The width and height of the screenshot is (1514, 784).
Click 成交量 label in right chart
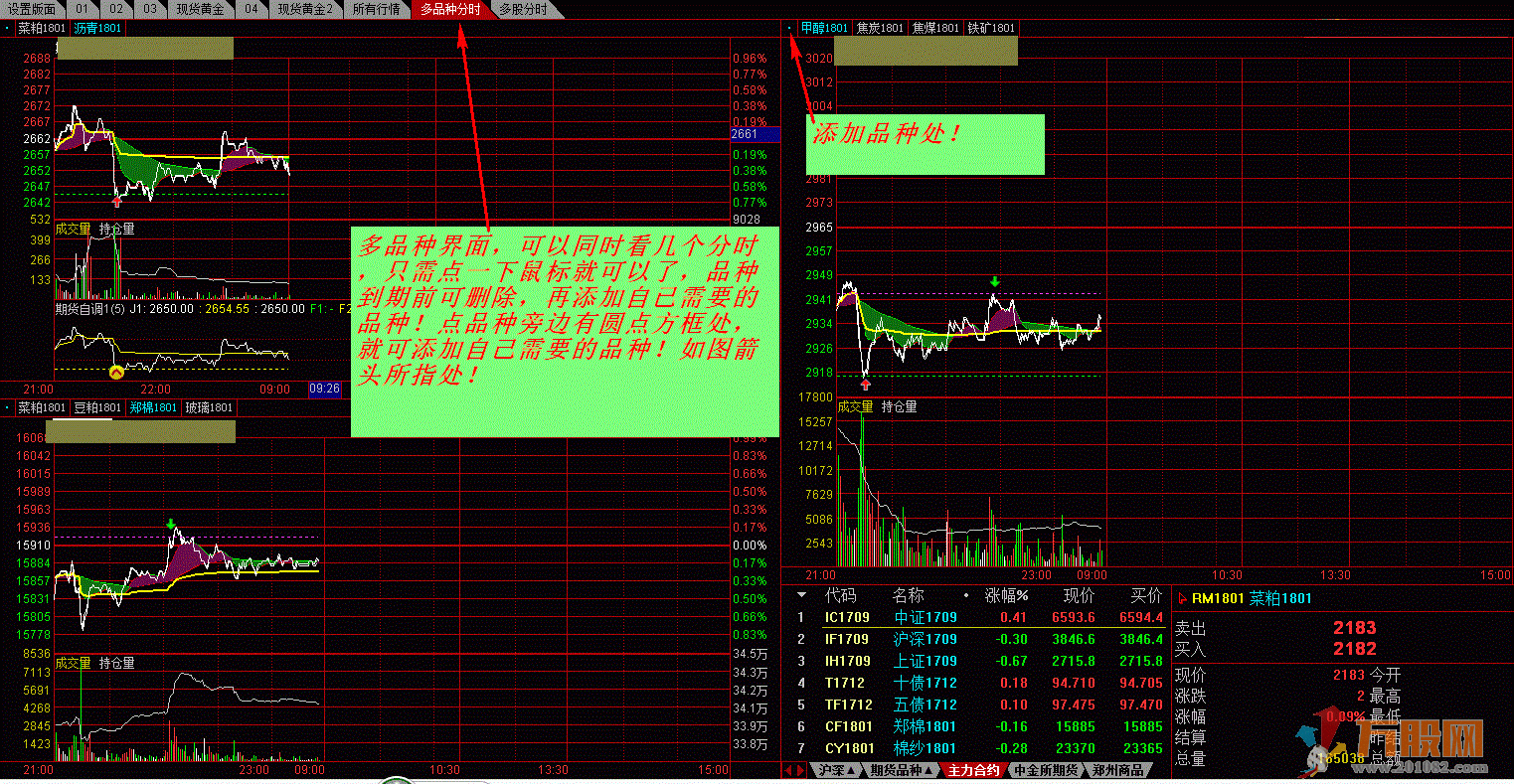(x=855, y=406)
